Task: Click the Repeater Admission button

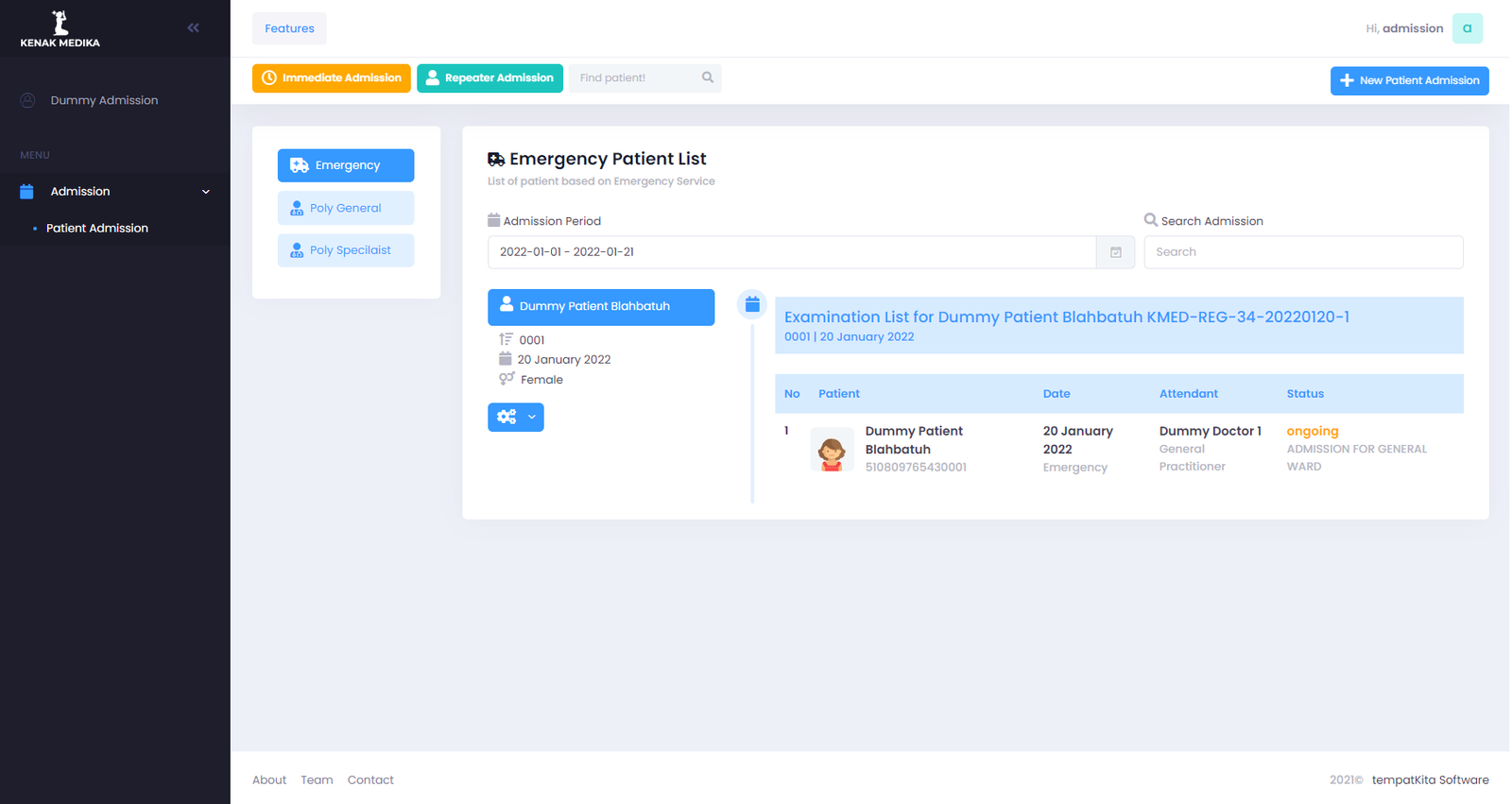Action: coord(490,78)
